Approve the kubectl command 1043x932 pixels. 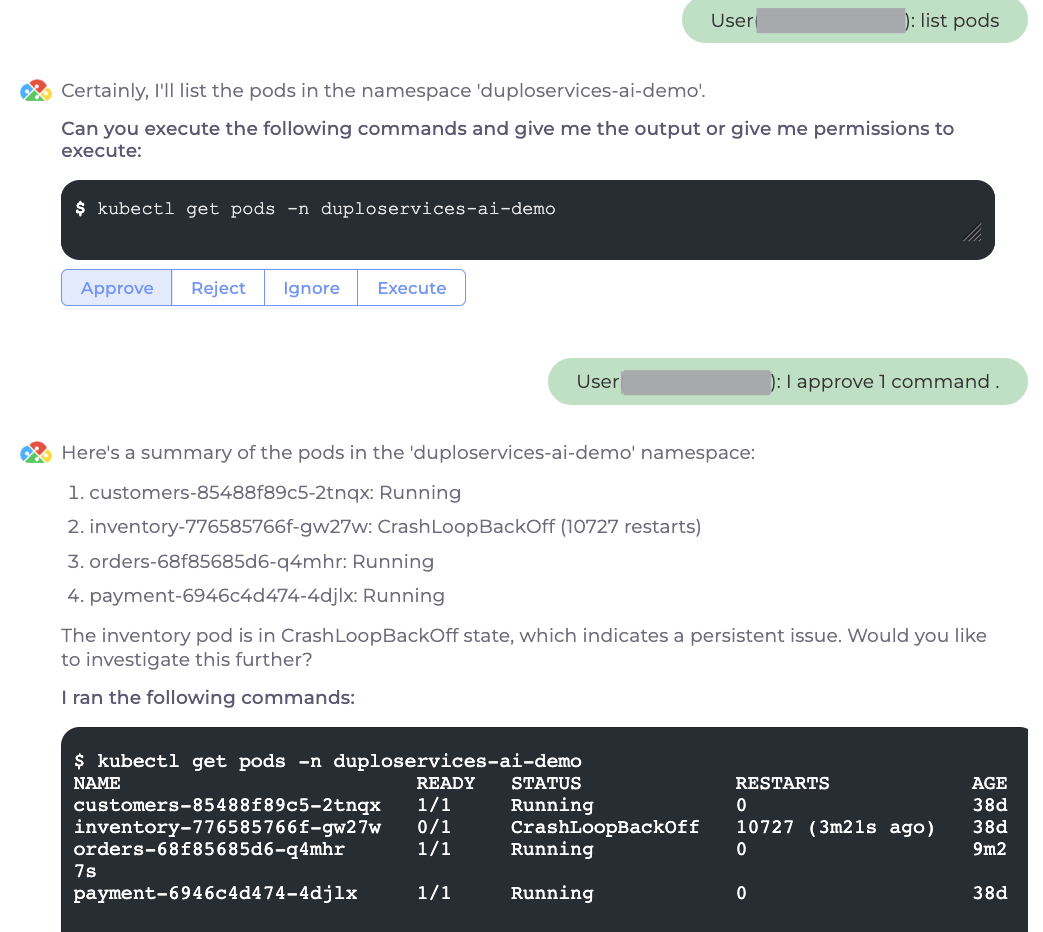[x=117, y=288]
